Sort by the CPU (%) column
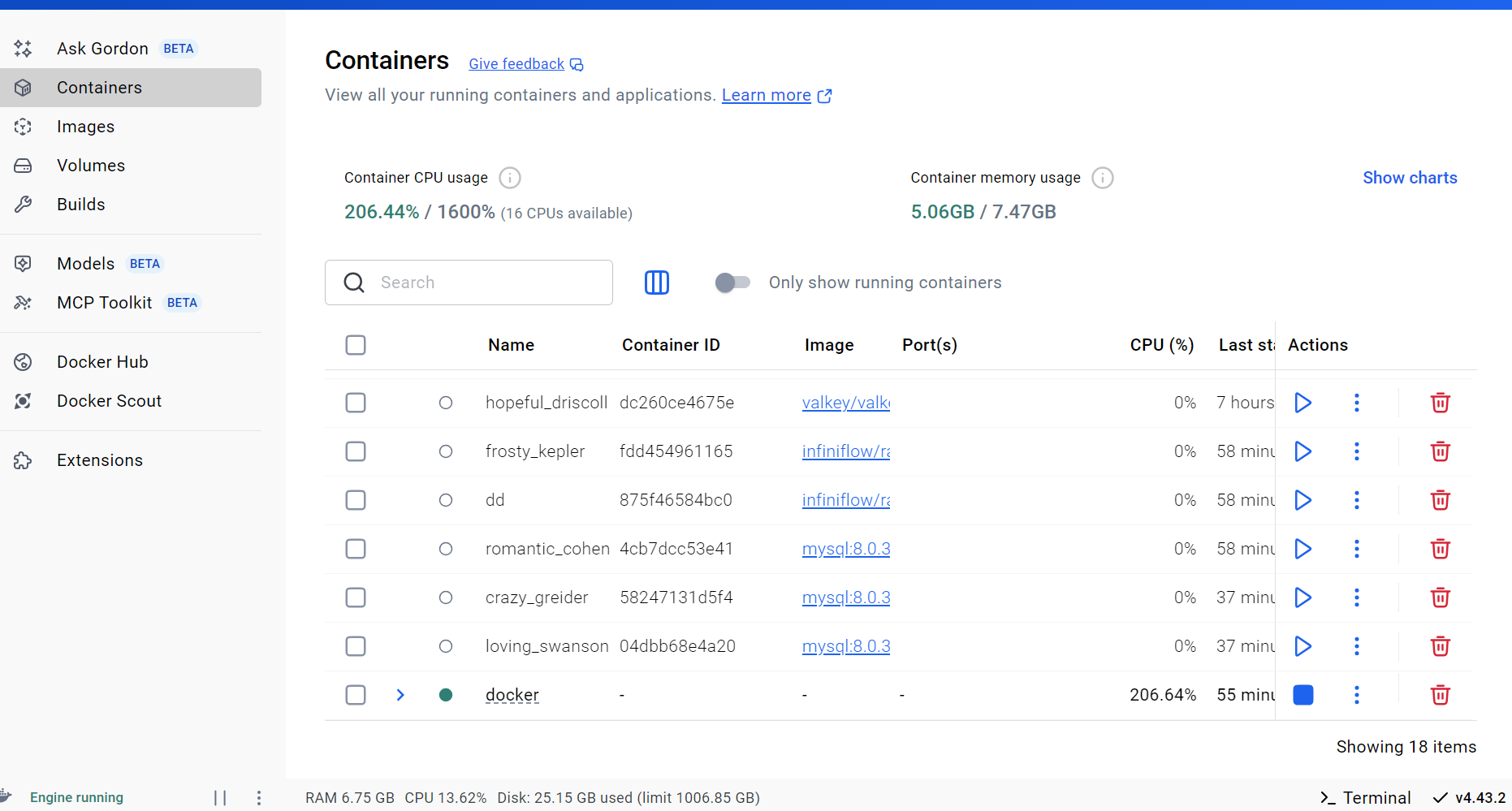 point(1161,345)
